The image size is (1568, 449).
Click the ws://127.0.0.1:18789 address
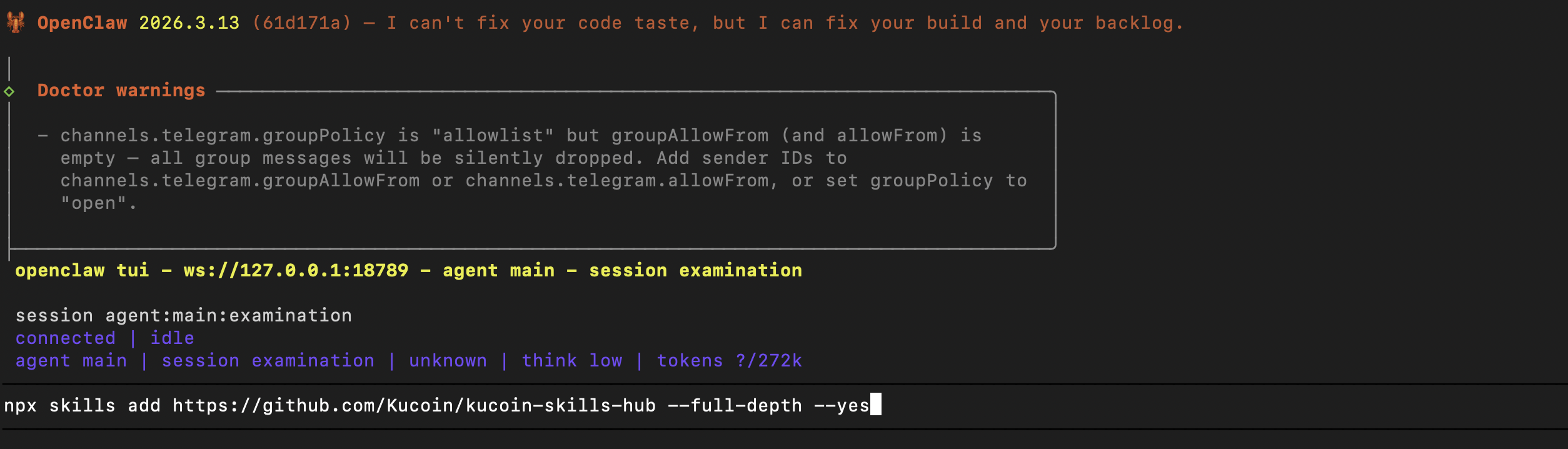pyautogui.click(x=296, y=271)
